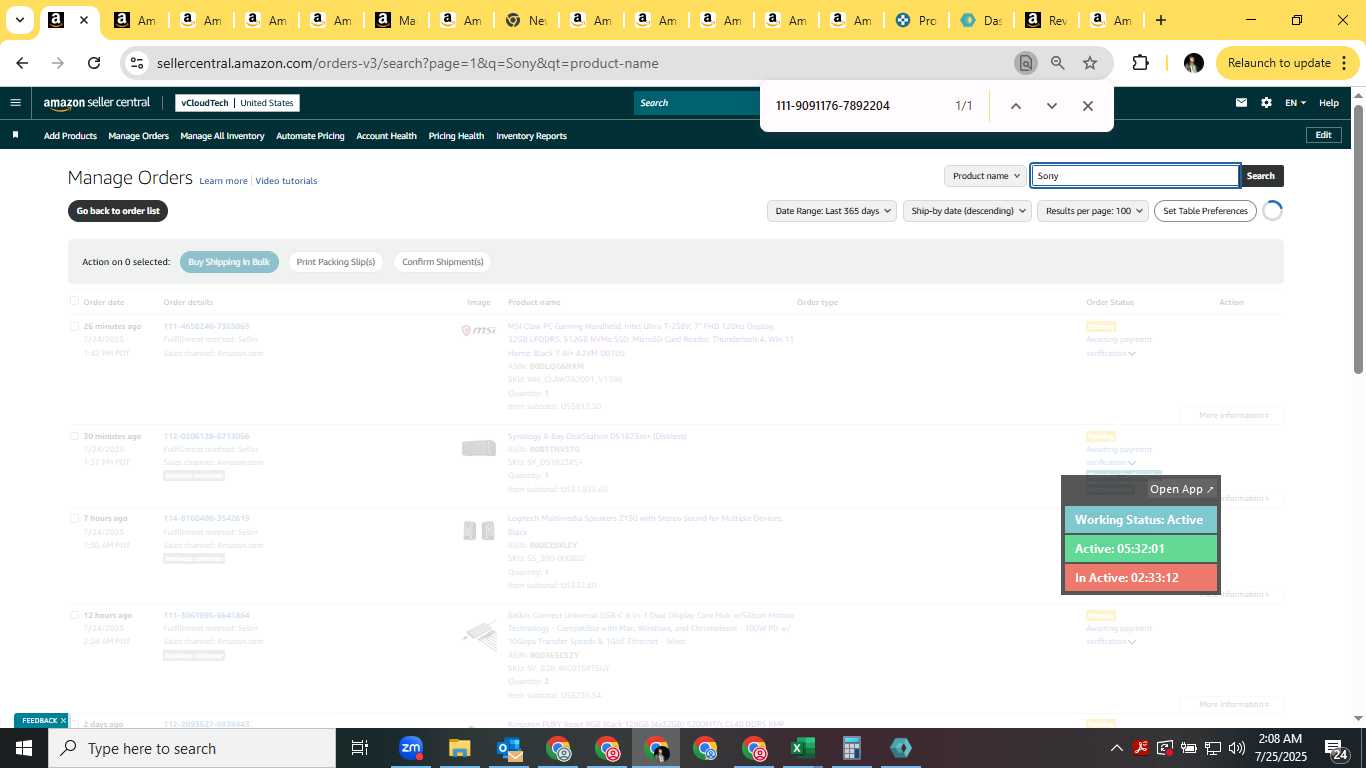Switch to the Chrome "New" tab

coord(526,20)
